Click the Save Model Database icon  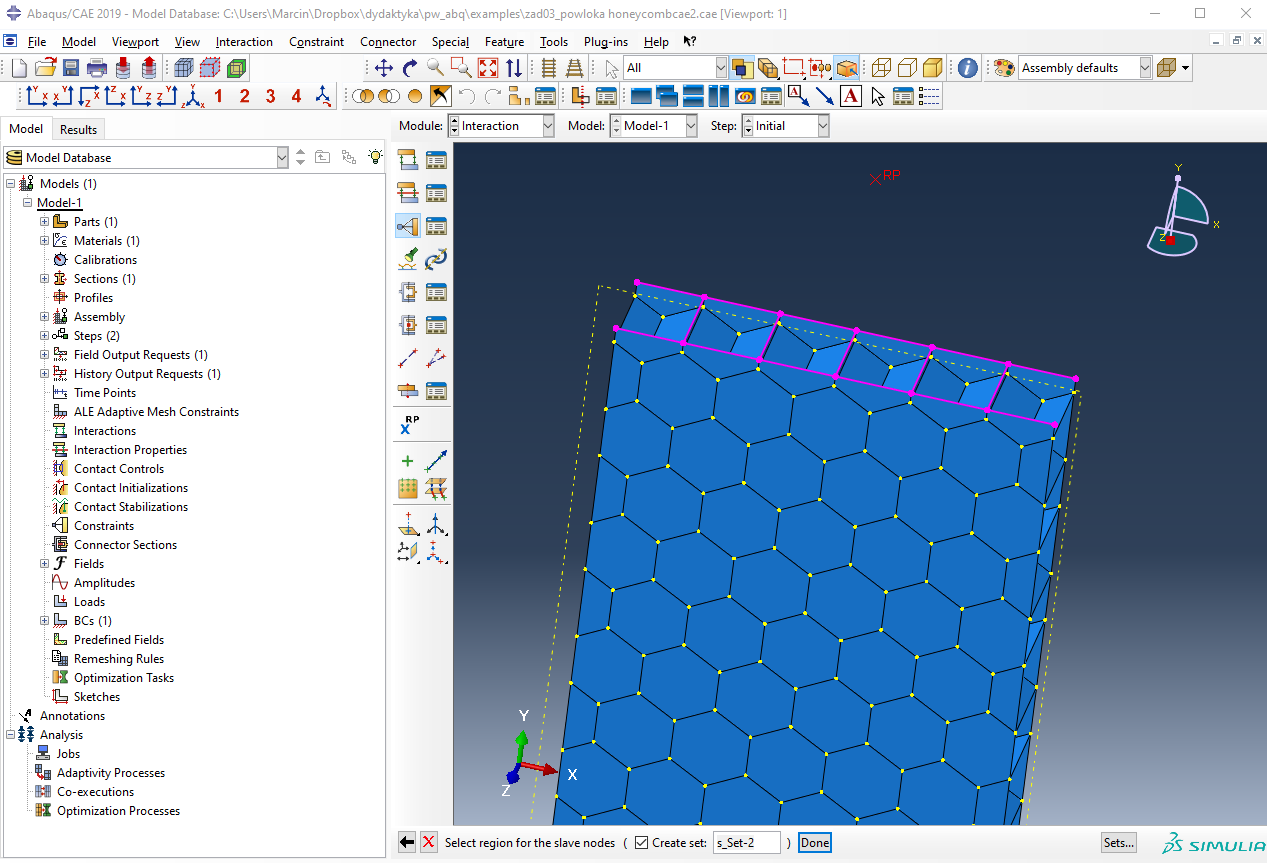coord(71,68)
